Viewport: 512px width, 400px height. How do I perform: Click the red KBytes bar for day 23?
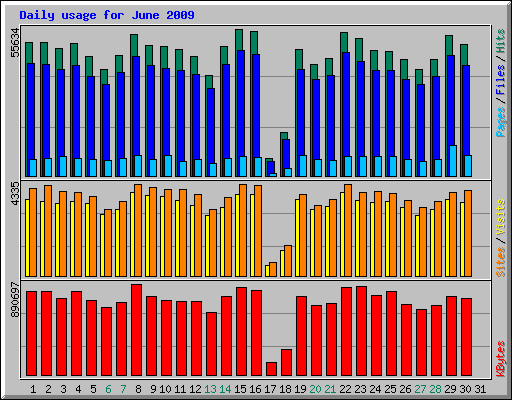(361, 331)
